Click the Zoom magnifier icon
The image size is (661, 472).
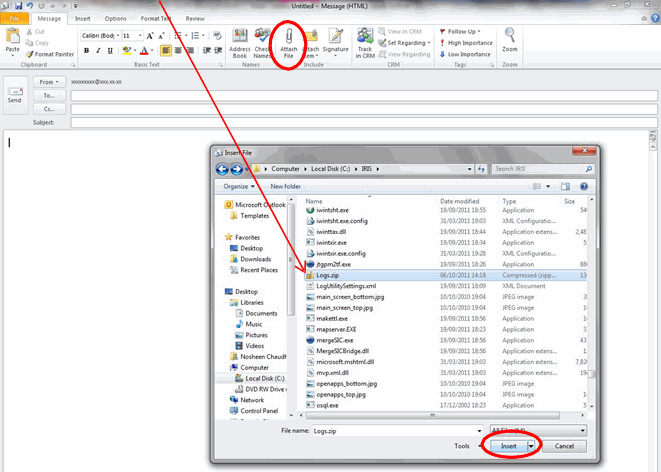click(510, 35)
